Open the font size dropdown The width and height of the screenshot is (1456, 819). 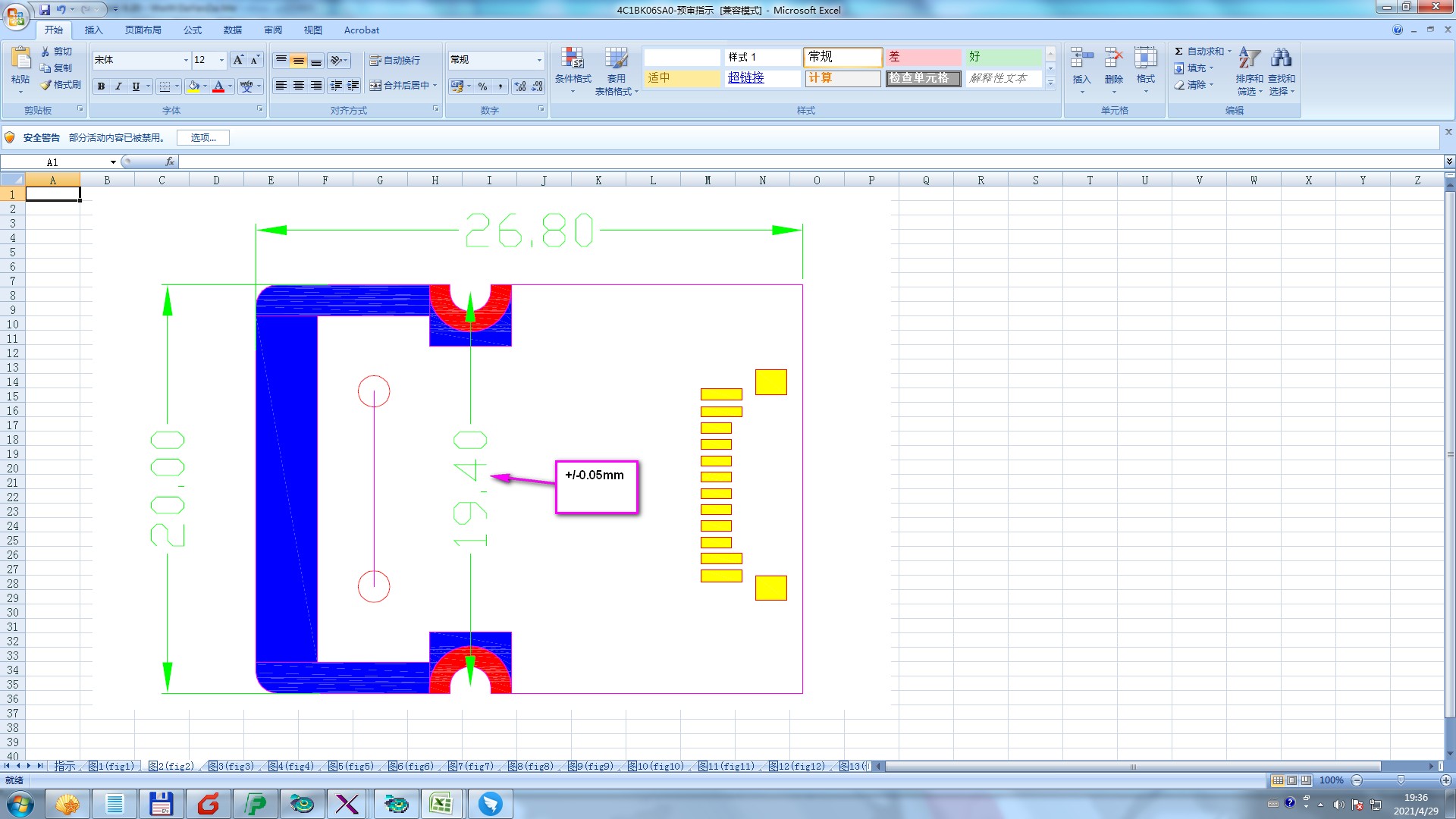[x=221, y=60]
